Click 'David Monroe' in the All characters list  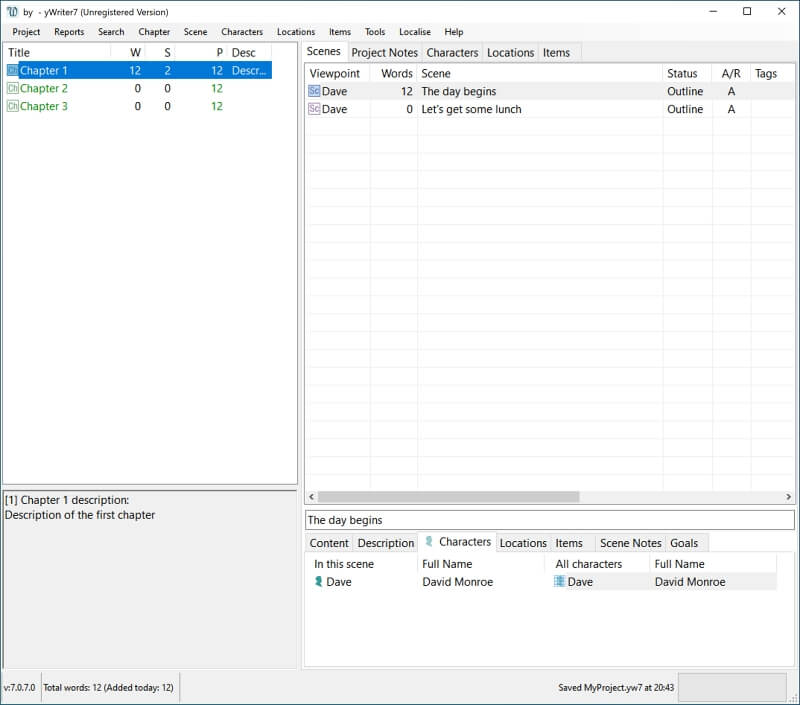[x=690, y=582]
